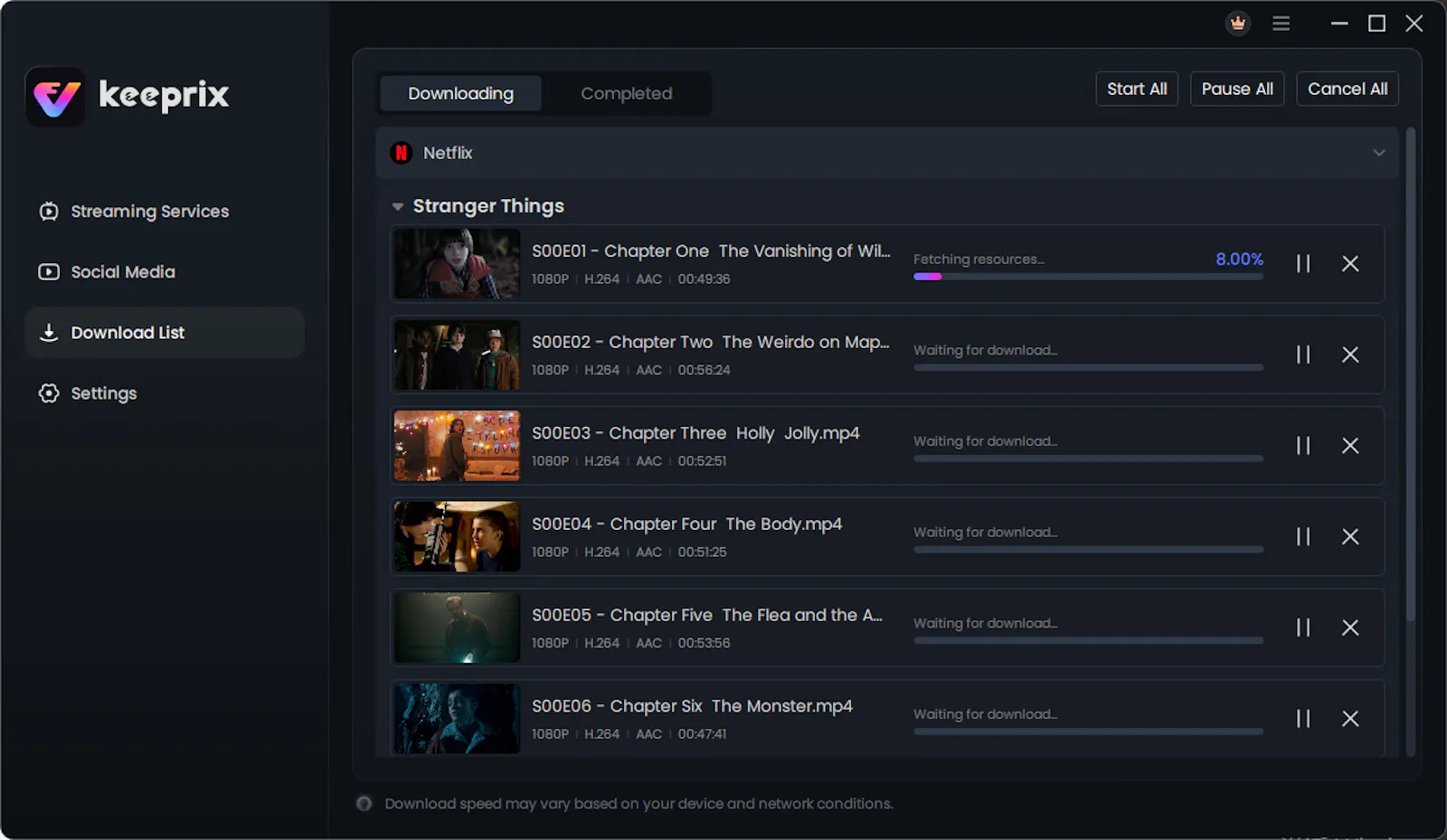
Task: Click the S00E01 progress bar at 8.00%
Action: point(1088,277)
